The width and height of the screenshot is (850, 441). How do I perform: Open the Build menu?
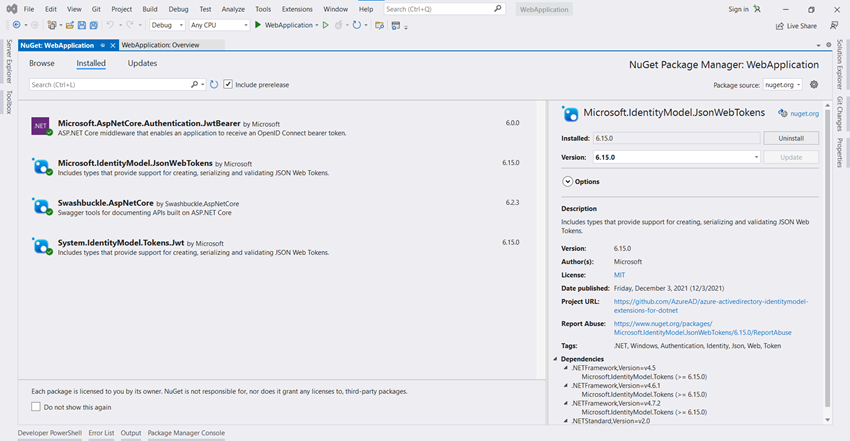[x=150, y=9]
